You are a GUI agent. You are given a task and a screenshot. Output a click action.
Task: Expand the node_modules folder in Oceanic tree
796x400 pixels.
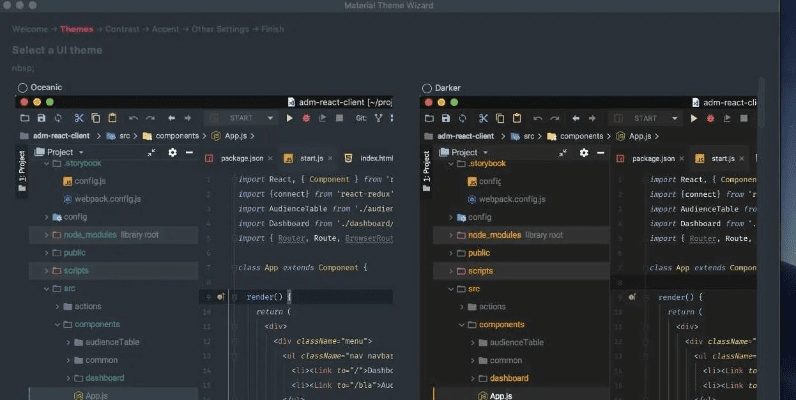pos(47,235)
